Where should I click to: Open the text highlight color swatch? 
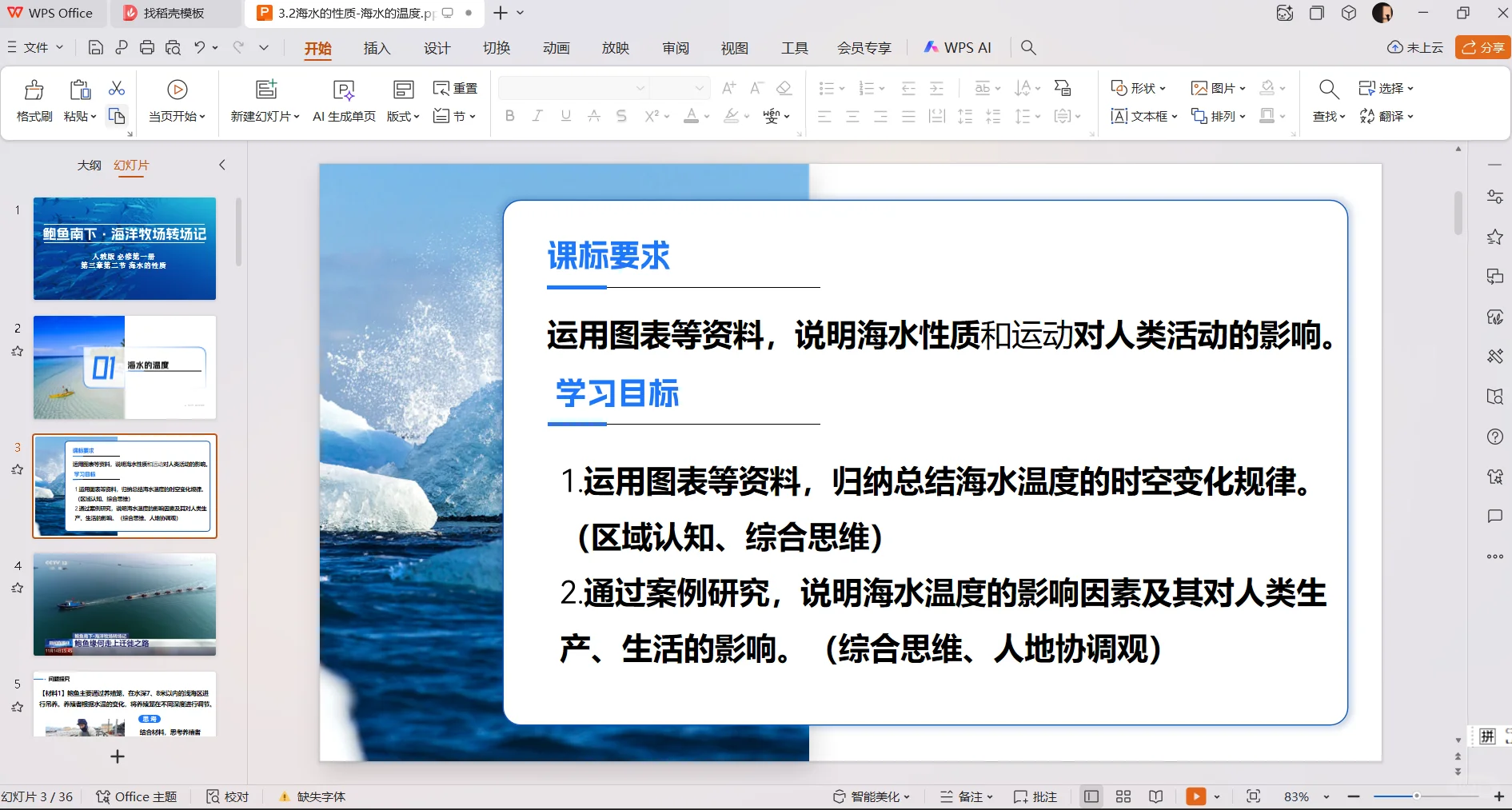pos(731,116)
